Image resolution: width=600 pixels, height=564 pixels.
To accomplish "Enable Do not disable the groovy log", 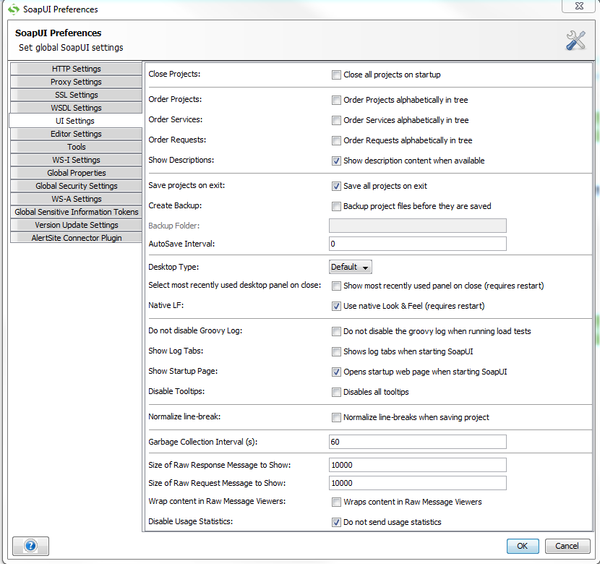I will tap(336, 331).
